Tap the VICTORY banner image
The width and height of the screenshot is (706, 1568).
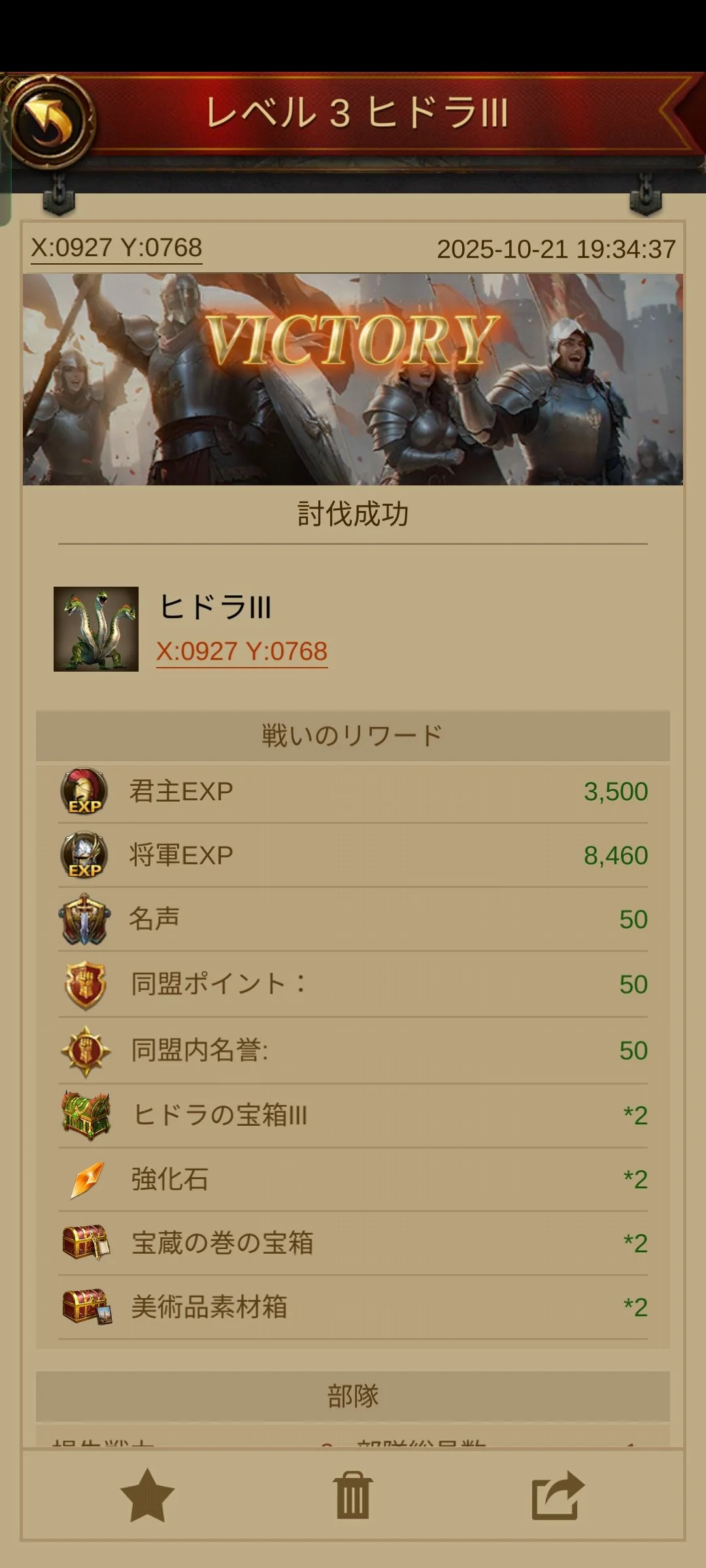[x=353, y=380]
